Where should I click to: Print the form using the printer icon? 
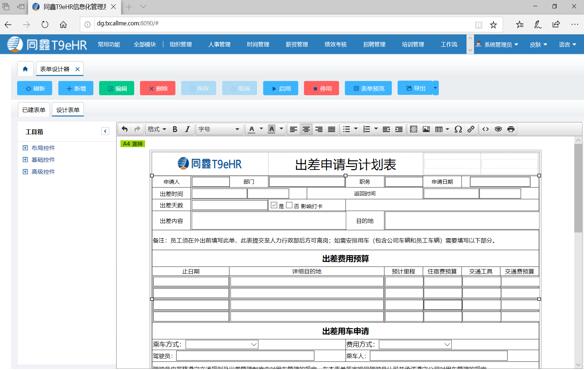(x=511, y=129)
